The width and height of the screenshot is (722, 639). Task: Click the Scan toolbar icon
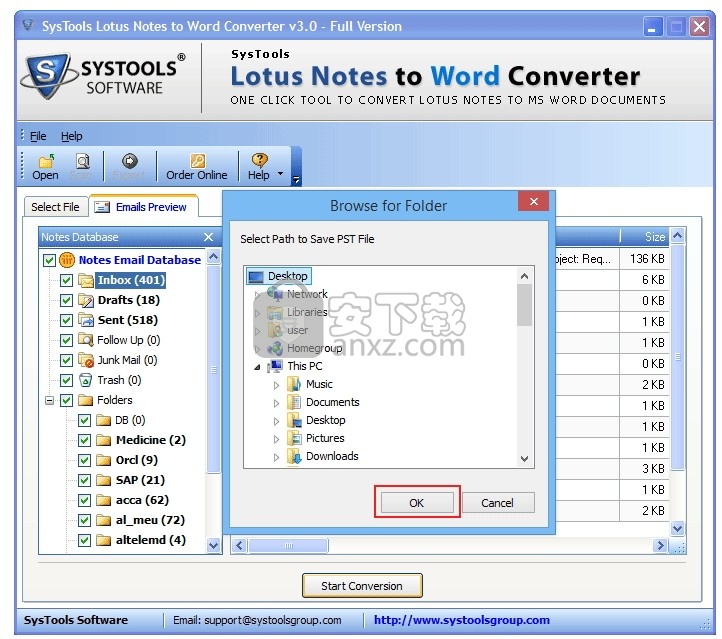coord(83,161)
